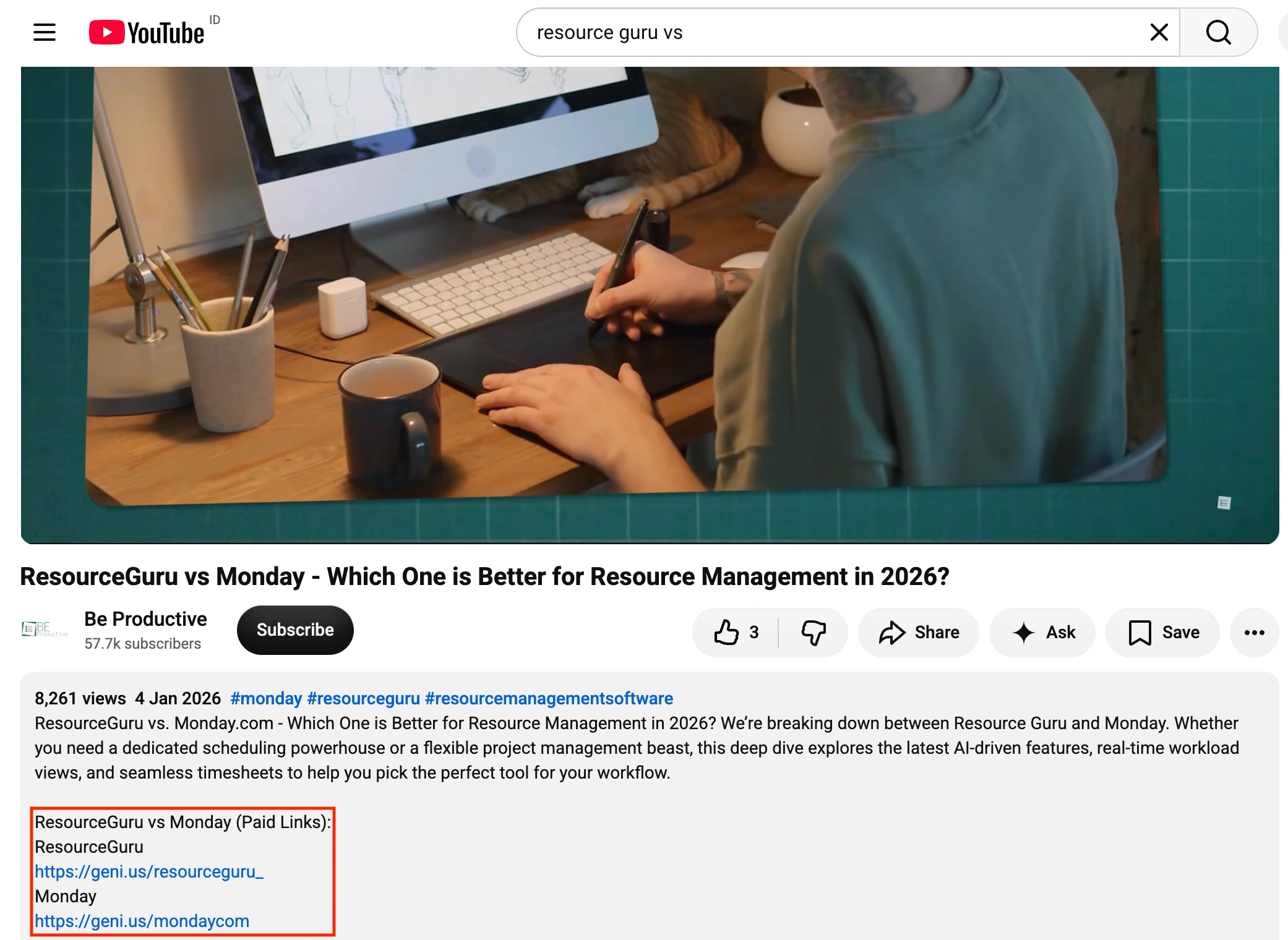Open the three-dot more actions menu
The image size is (1288, 940).
1254,632
